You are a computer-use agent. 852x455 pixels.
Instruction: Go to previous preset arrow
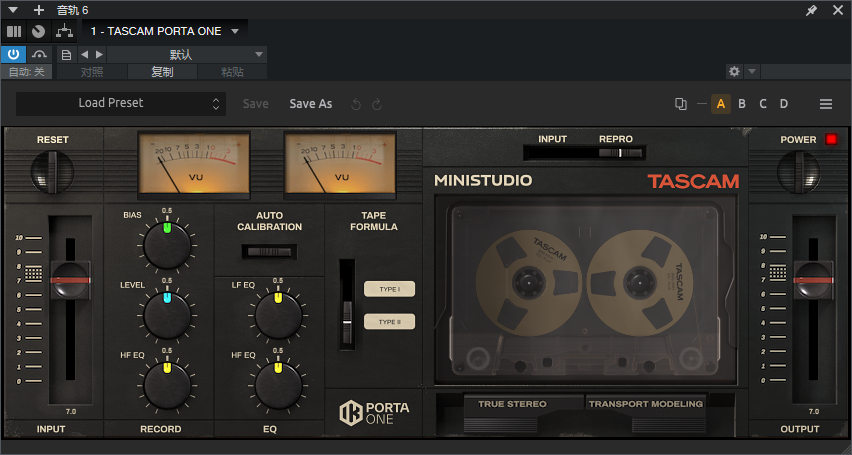(x=84, y=54)
